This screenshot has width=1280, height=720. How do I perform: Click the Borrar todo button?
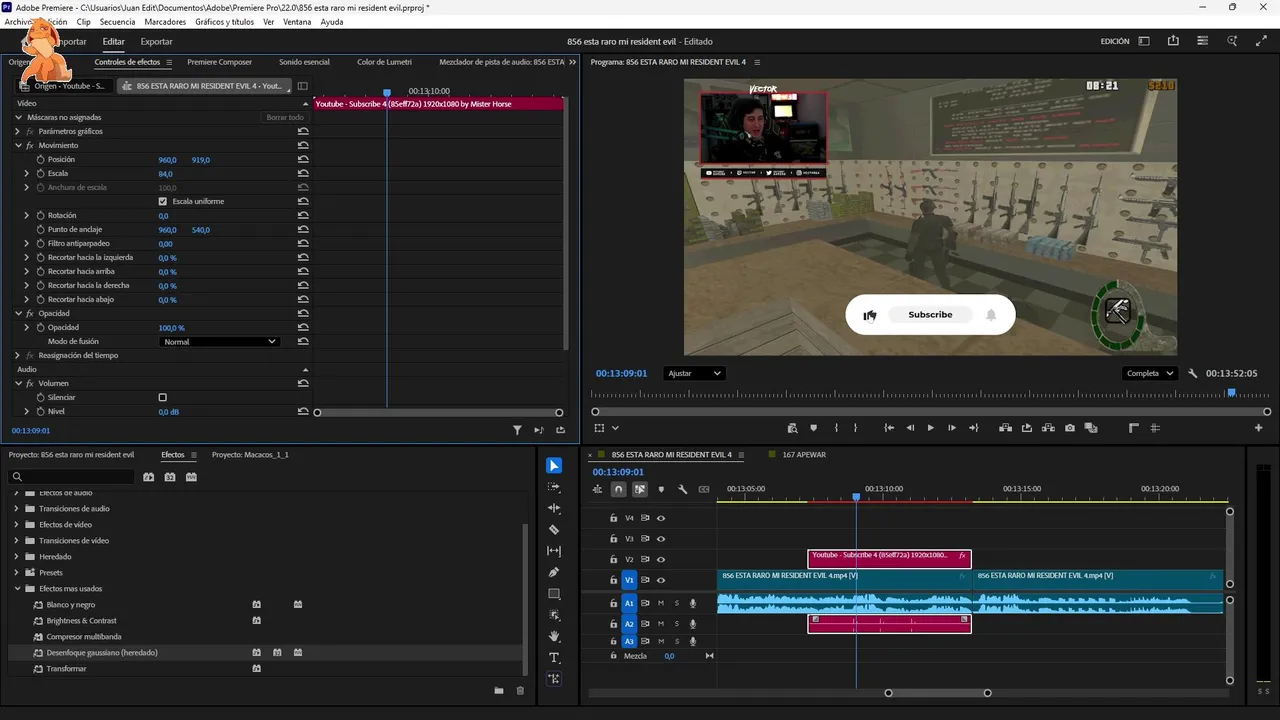(x=285, y=118)
